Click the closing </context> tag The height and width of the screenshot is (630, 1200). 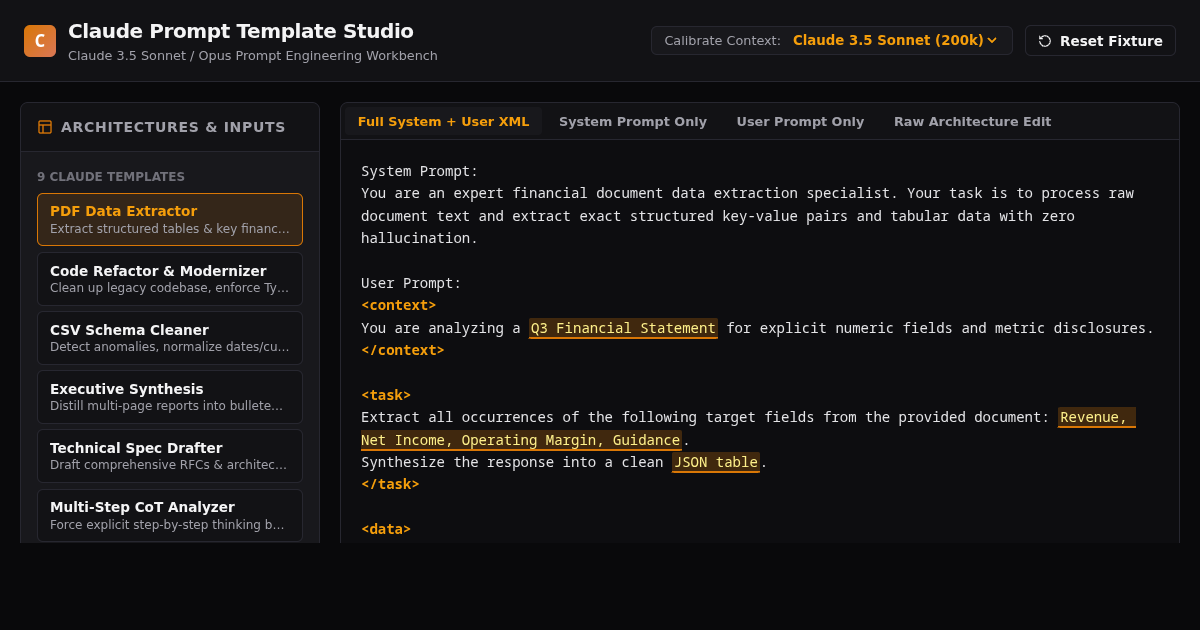(403, 350)
